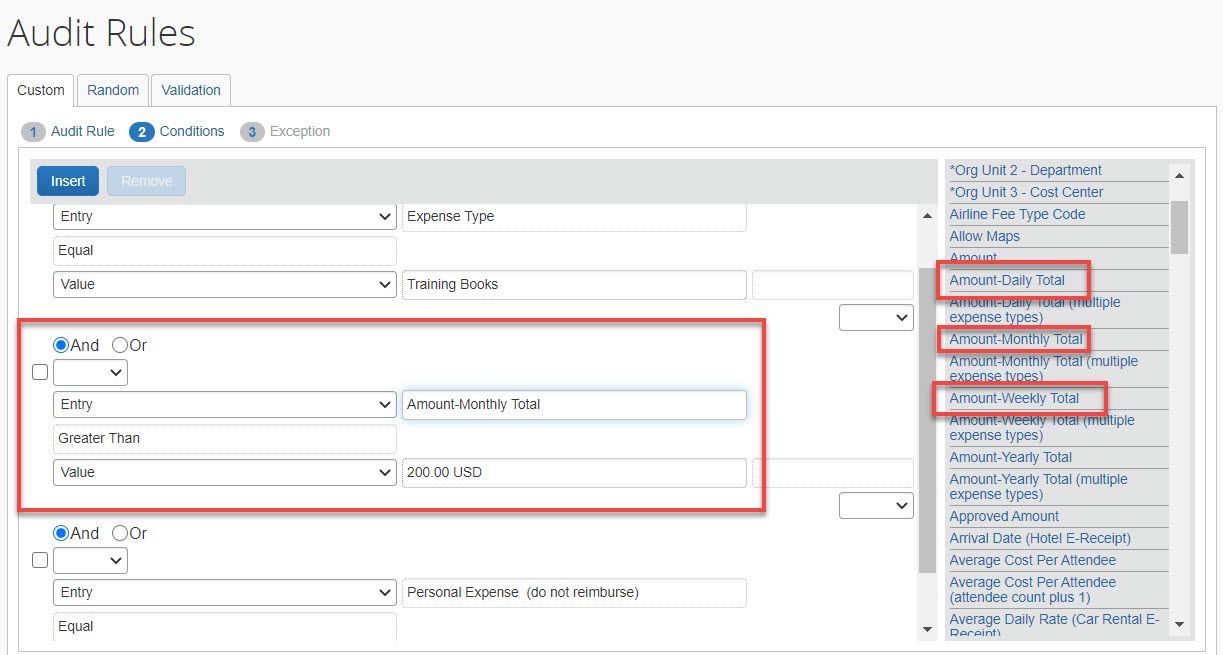Tick the checkbox beside Amount-Monthly Total condition
The height and width of the screenshot is (655, 1223).
tap(40, 372)
